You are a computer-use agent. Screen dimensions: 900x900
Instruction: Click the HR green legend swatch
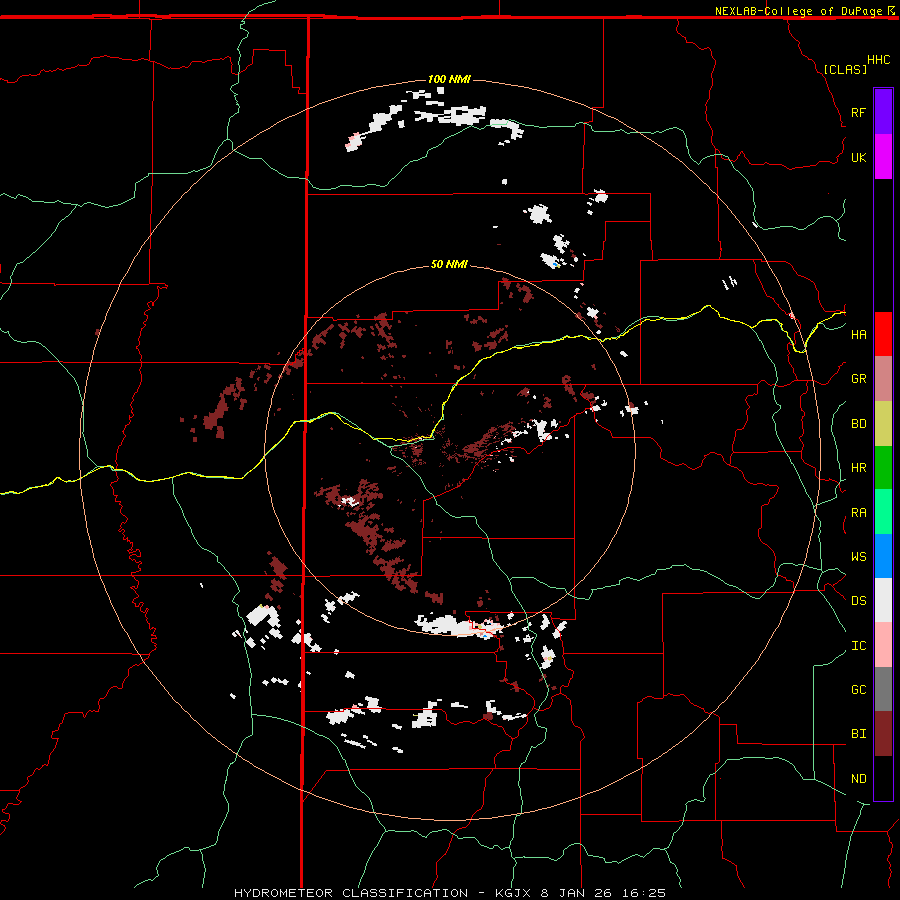tap(883, 468)
